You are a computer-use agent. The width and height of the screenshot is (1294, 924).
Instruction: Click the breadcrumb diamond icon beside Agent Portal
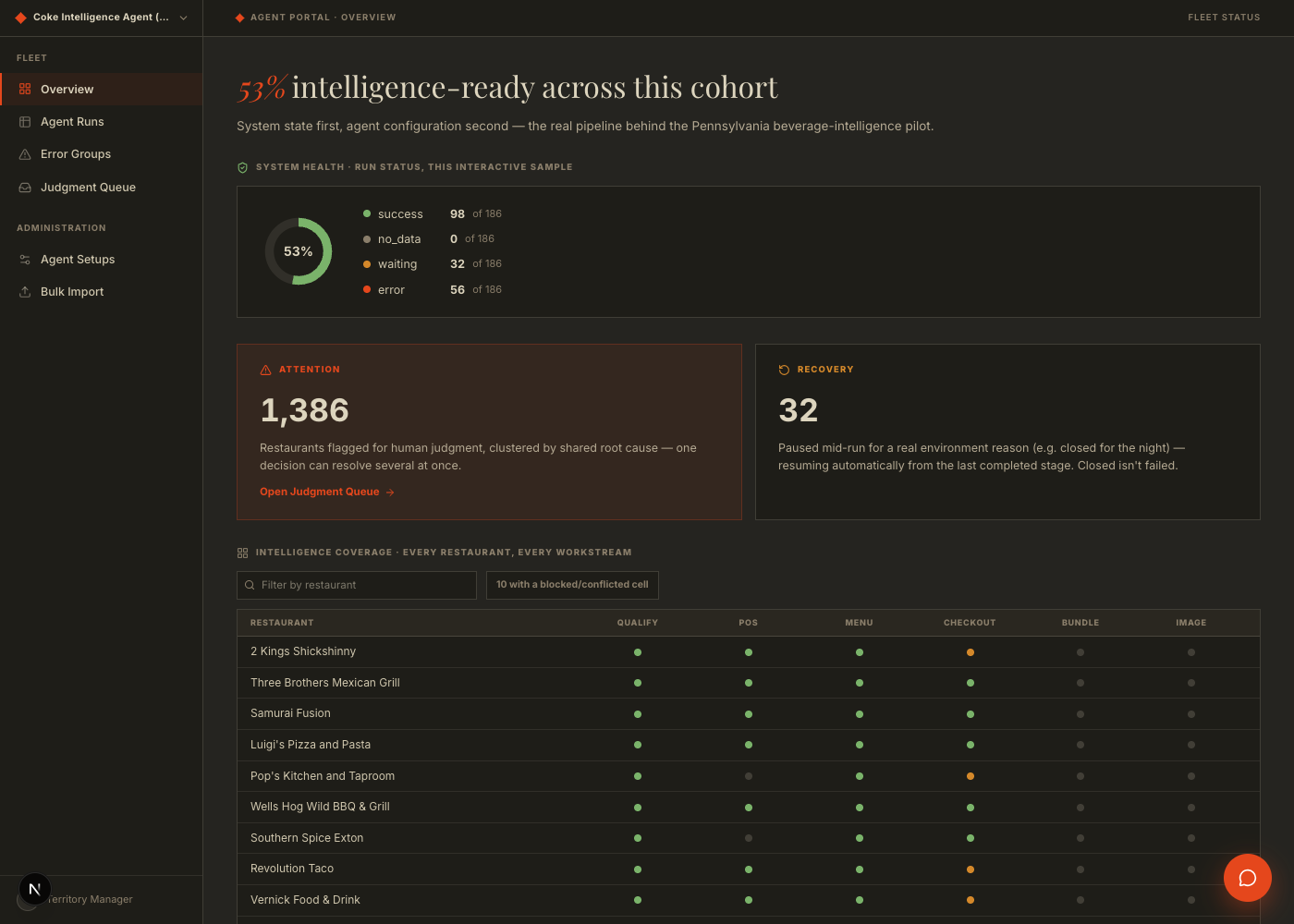coord(240,18)
